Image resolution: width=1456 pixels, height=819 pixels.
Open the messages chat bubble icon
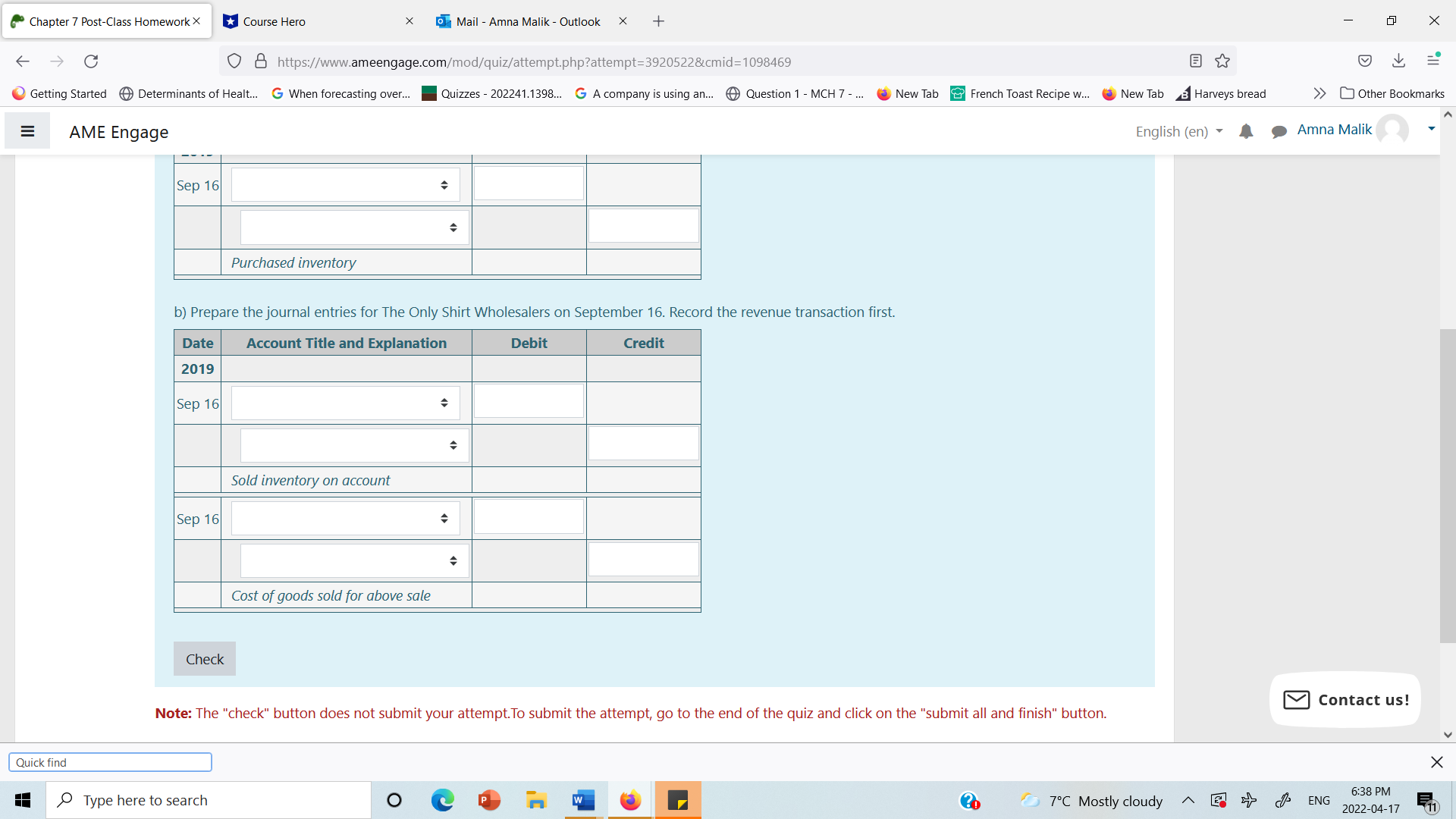point(1279,132)
